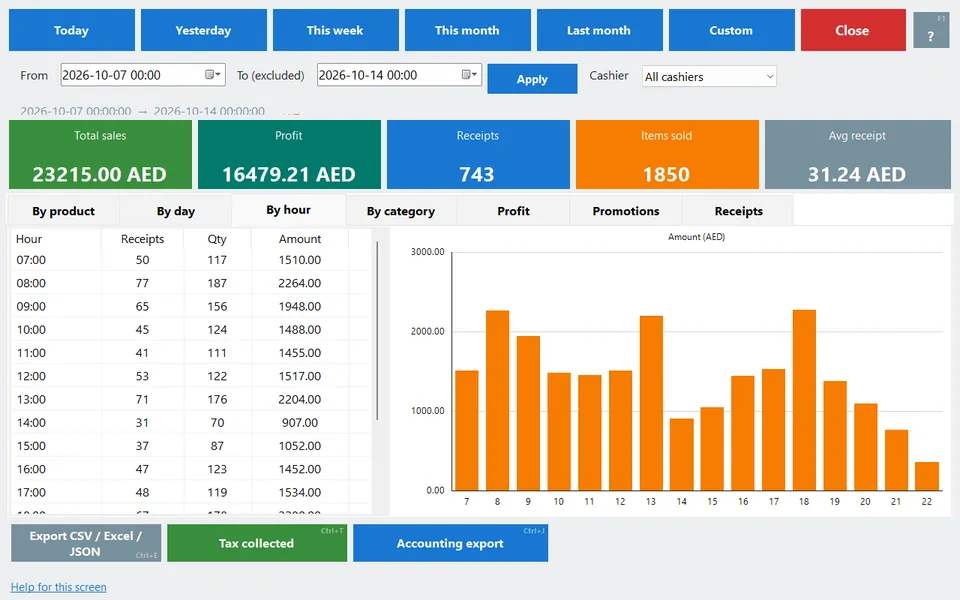Click the Receipts count summary card
This screenshot has height=600, width=960.
478,154
